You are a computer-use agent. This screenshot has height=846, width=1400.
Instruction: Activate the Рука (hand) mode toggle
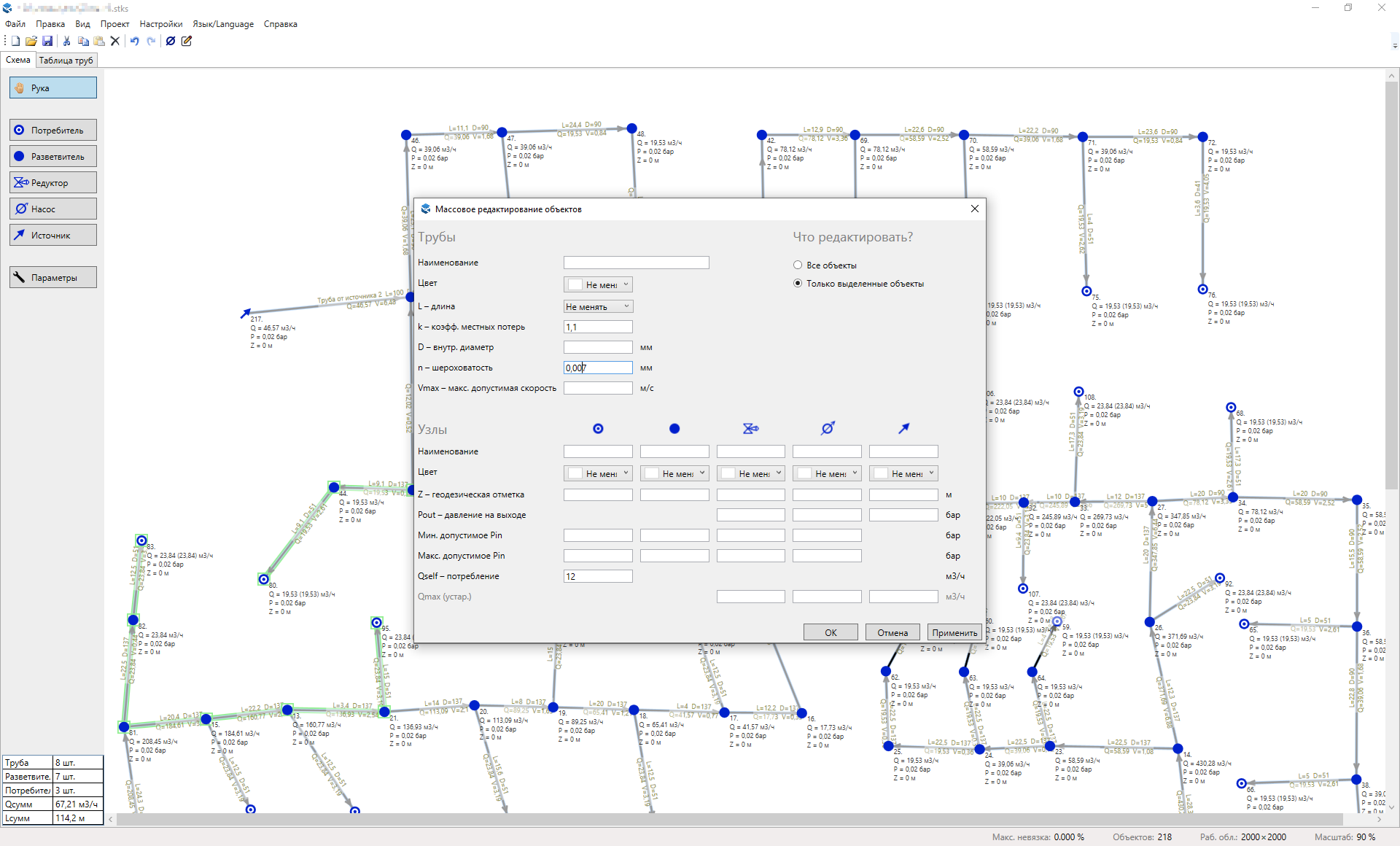coord(53,88)
